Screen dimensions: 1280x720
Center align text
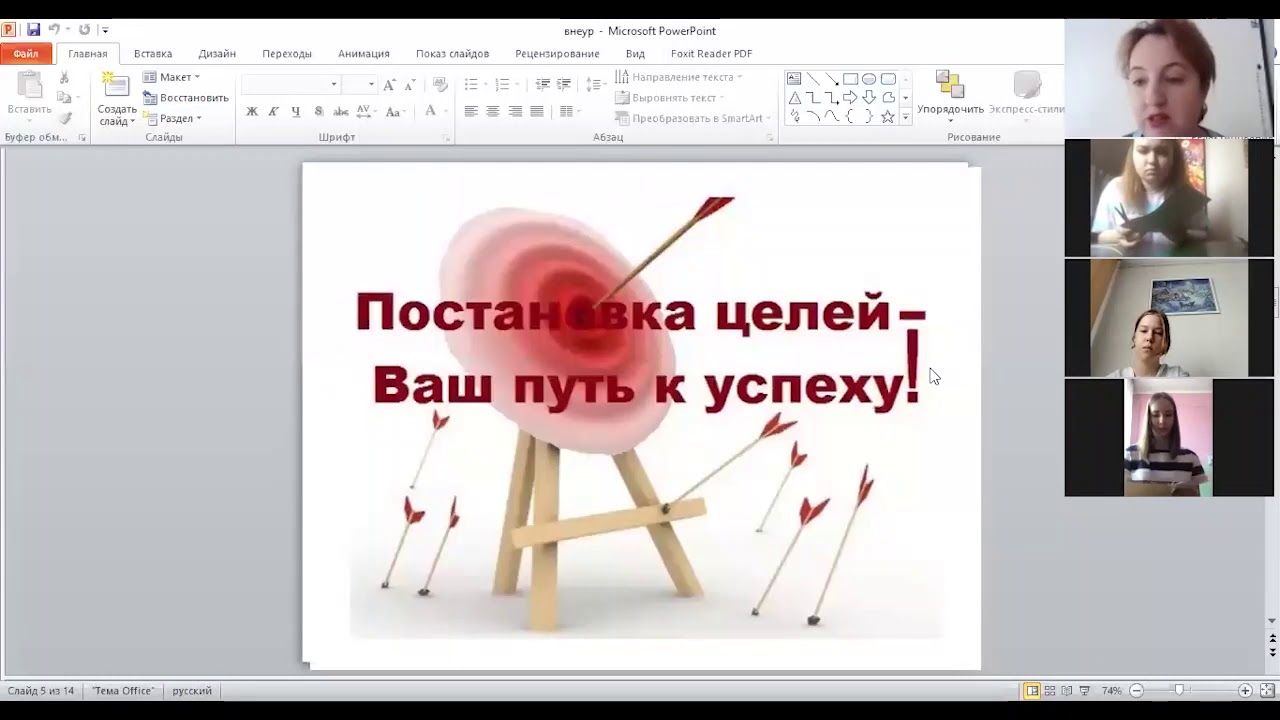[493, 111]
